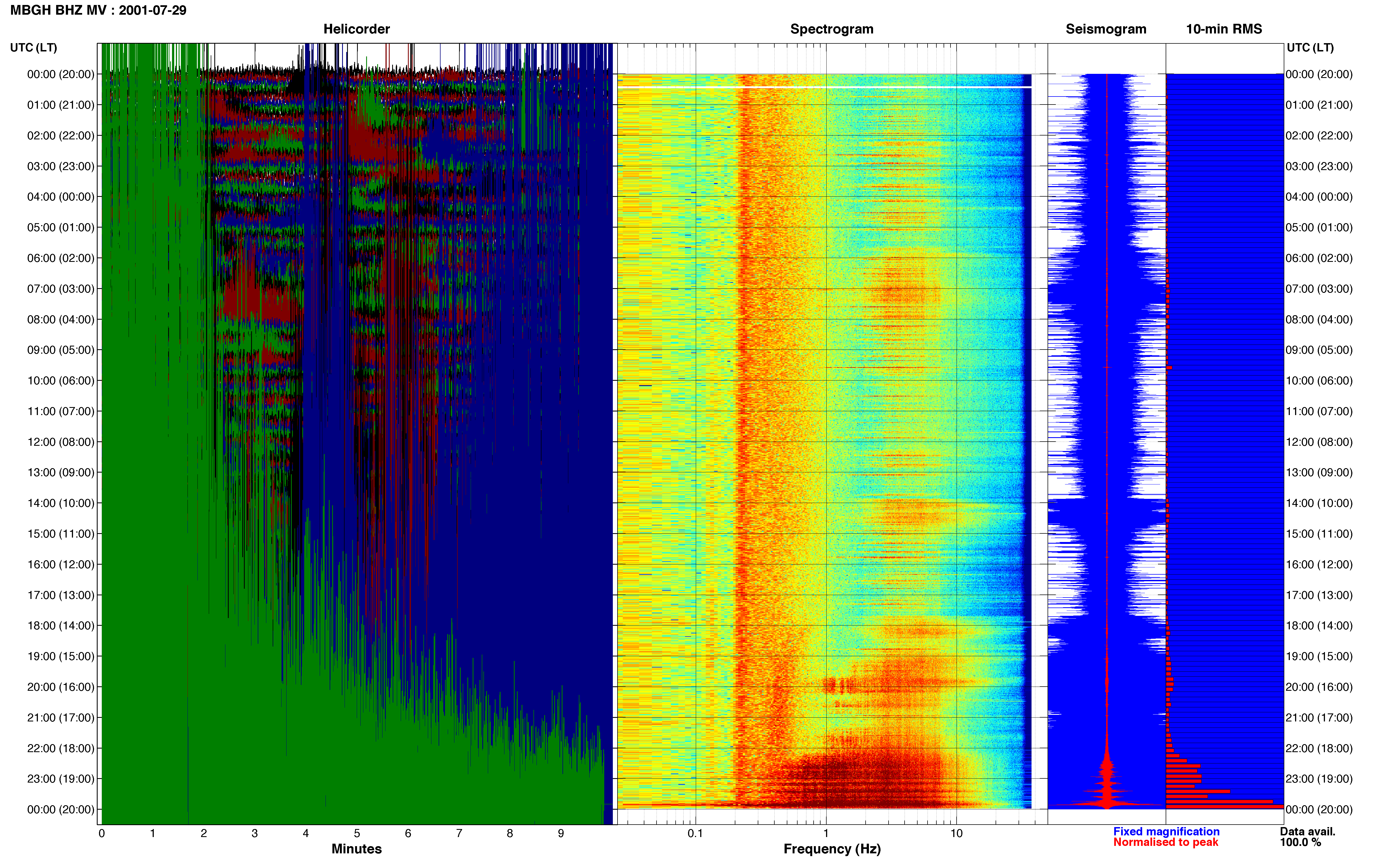The height and width of the screenshot is (868, 1388).
Task: Click '15:00 (11:00)' on the RMS panel's right axis
Action: (1319, 534)
